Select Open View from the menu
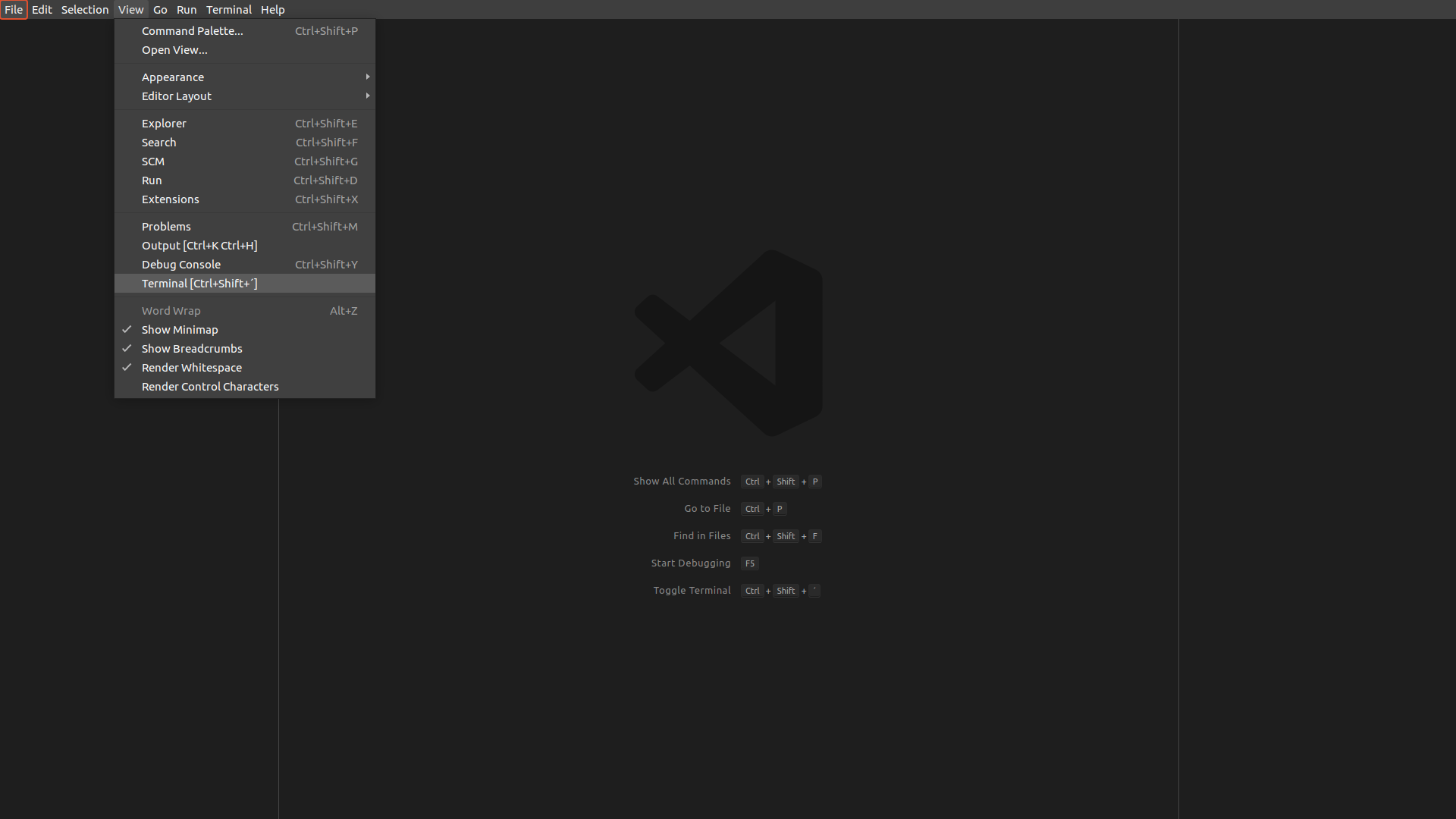 pos(174,50)
